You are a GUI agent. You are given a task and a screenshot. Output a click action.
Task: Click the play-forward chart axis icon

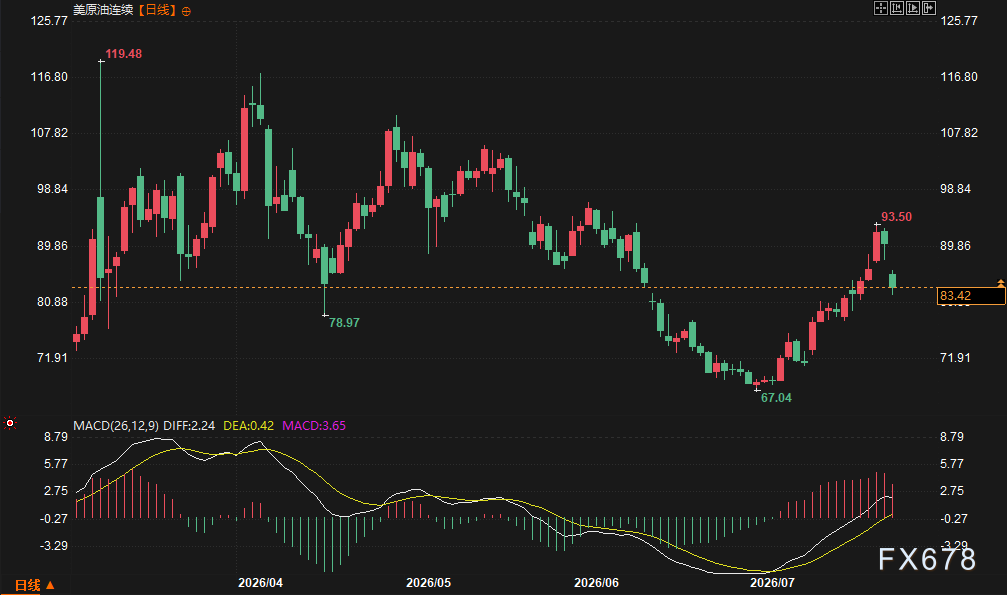click(913, 8)
